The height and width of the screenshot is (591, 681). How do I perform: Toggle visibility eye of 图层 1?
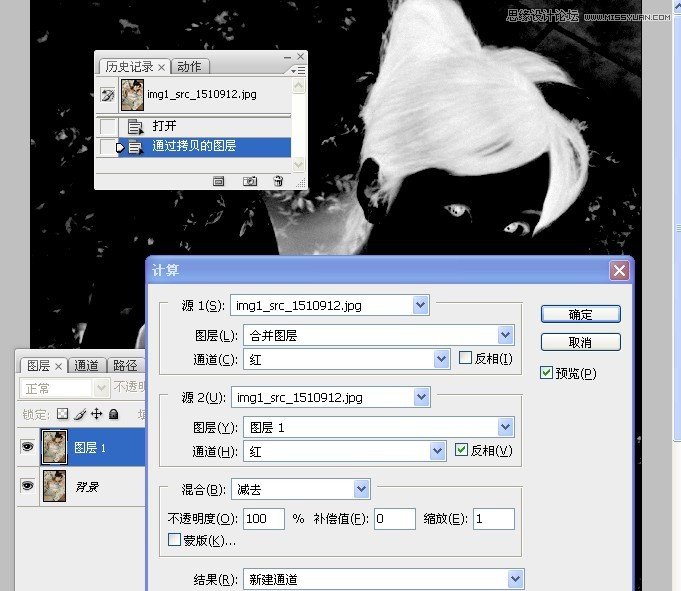pyautogui.click(x=27, y=446)
